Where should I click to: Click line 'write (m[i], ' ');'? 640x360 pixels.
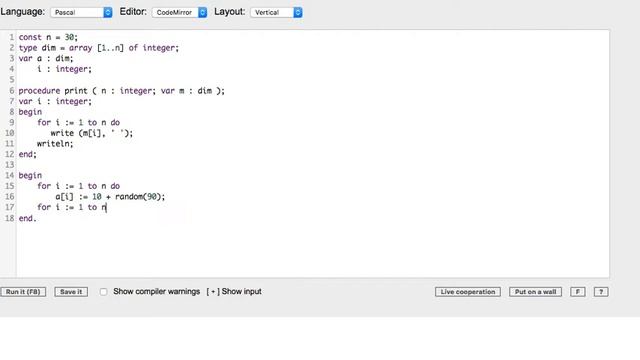point(92,133)
